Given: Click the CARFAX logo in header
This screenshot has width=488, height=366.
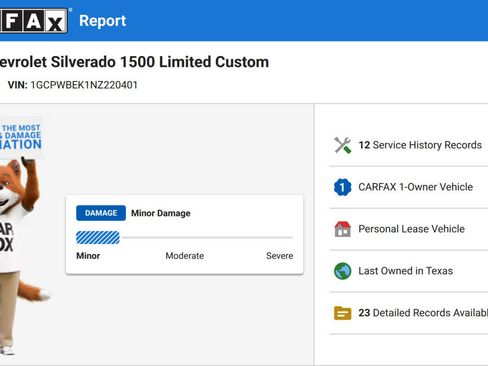Looking at the screenshot, I should (33, 21).
